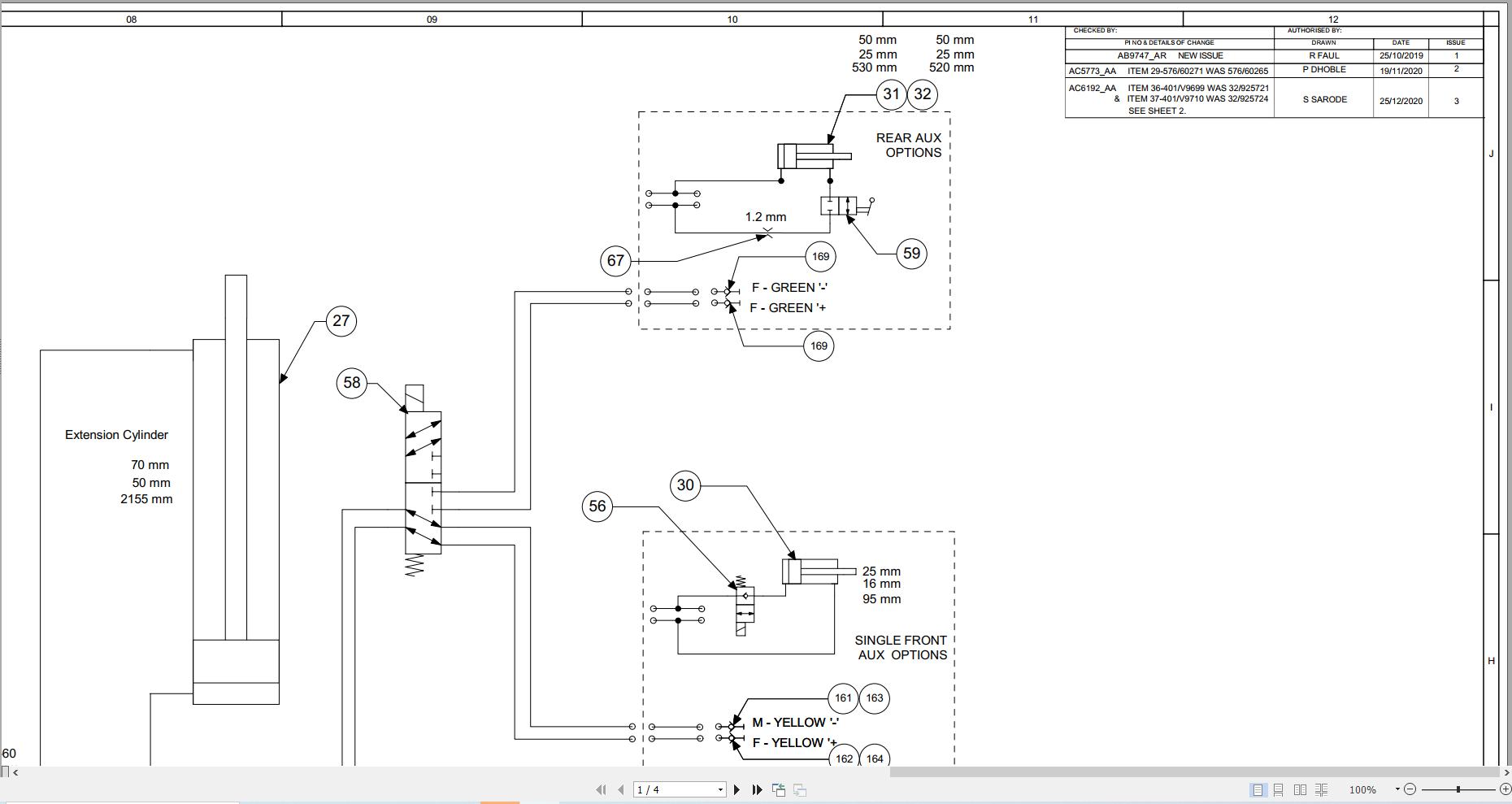
Task: Click item balloon 30
Action: point(685,485)
